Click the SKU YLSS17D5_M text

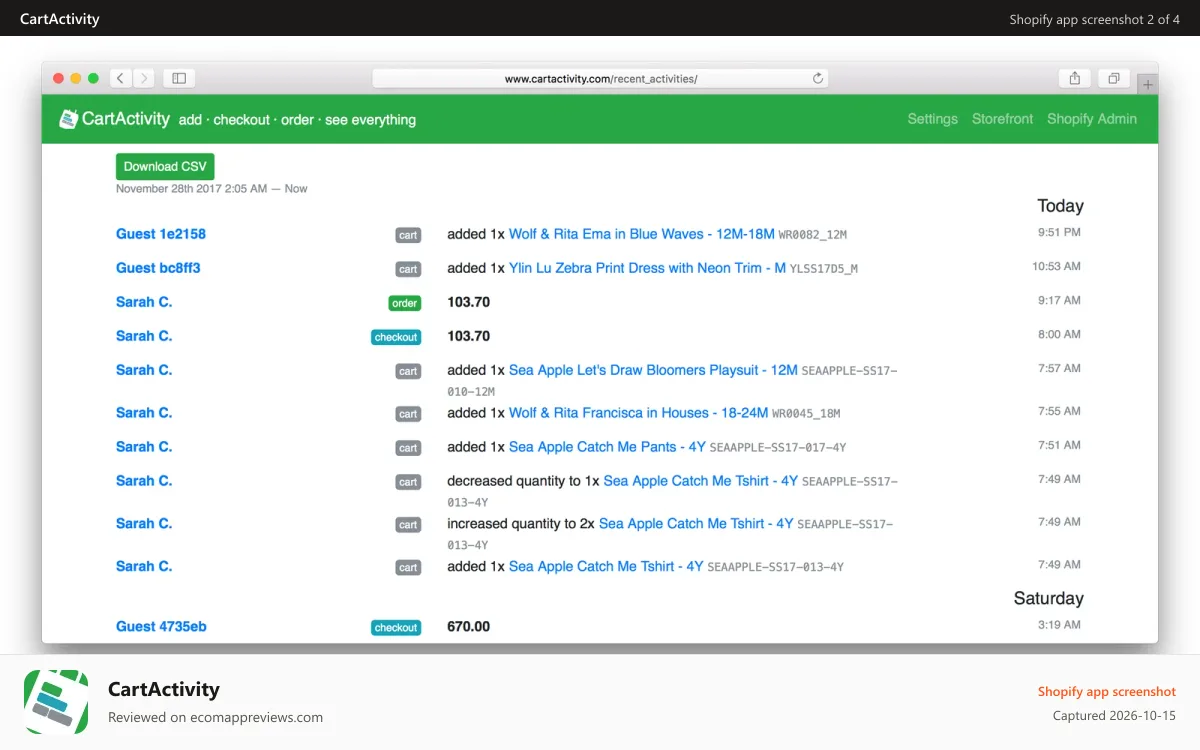(x=824, y=269)
